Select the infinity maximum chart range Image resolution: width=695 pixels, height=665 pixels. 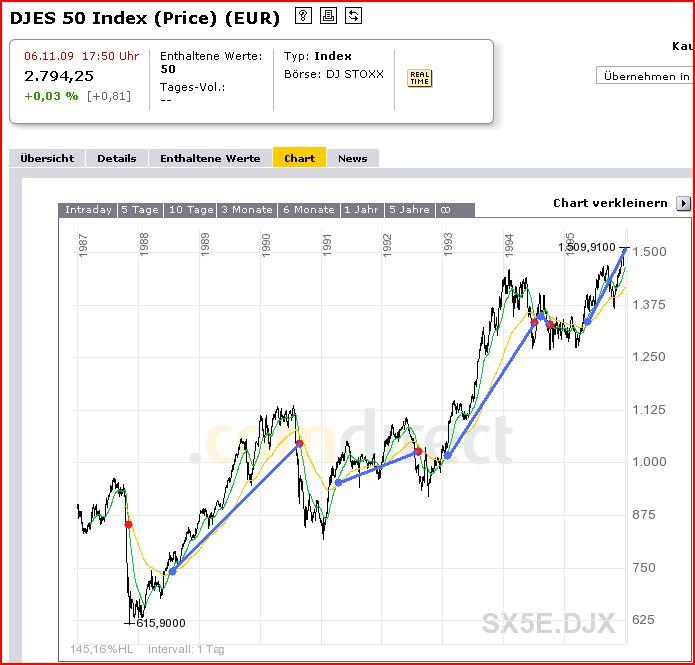point(454,210)
